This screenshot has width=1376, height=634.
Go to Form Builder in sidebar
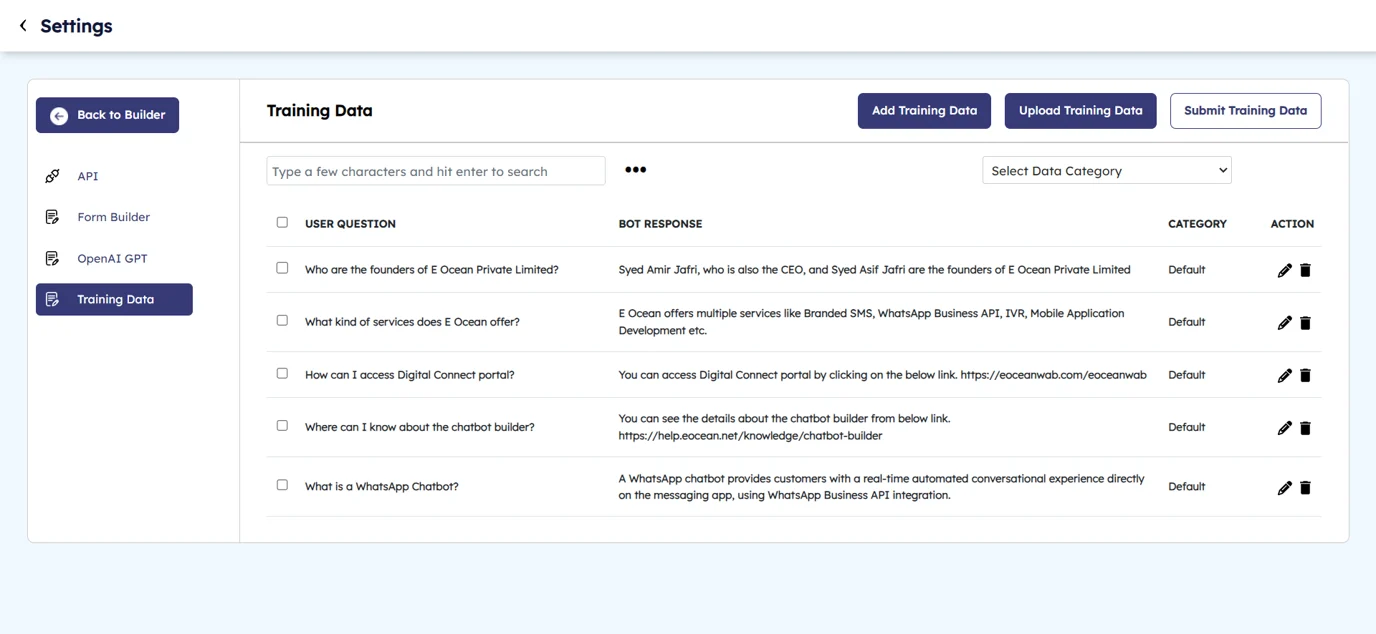(113, 217)
